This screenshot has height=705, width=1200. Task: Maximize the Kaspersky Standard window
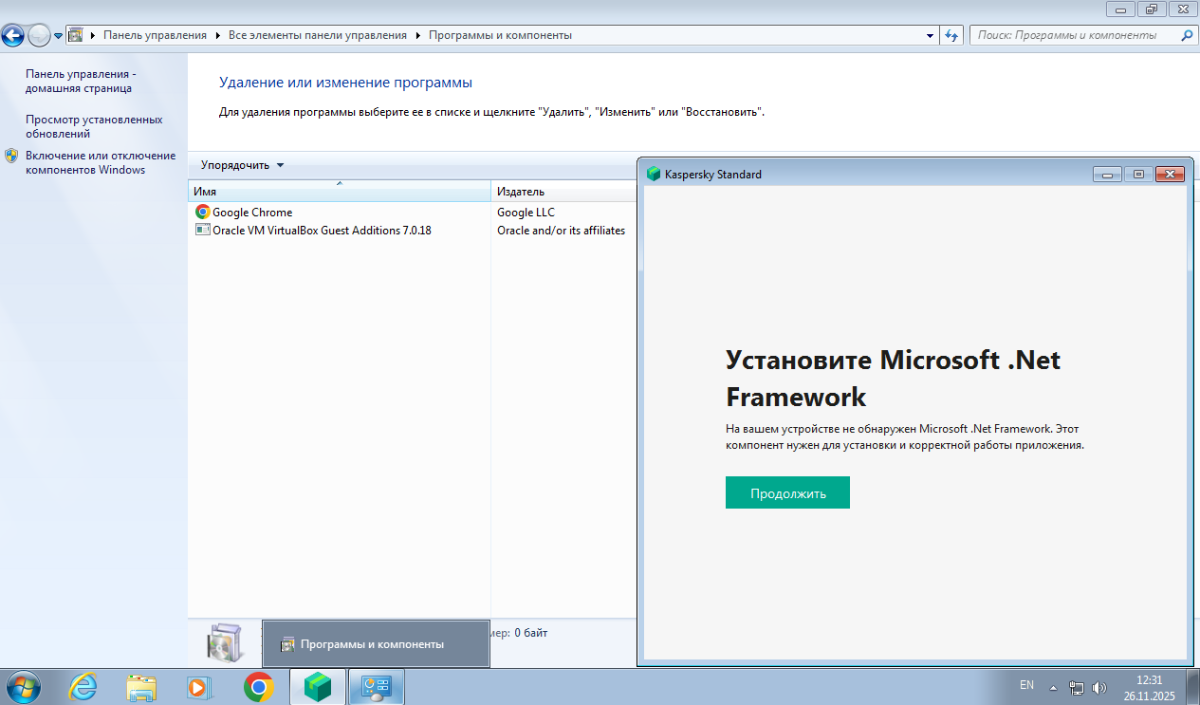(1138, 174)
